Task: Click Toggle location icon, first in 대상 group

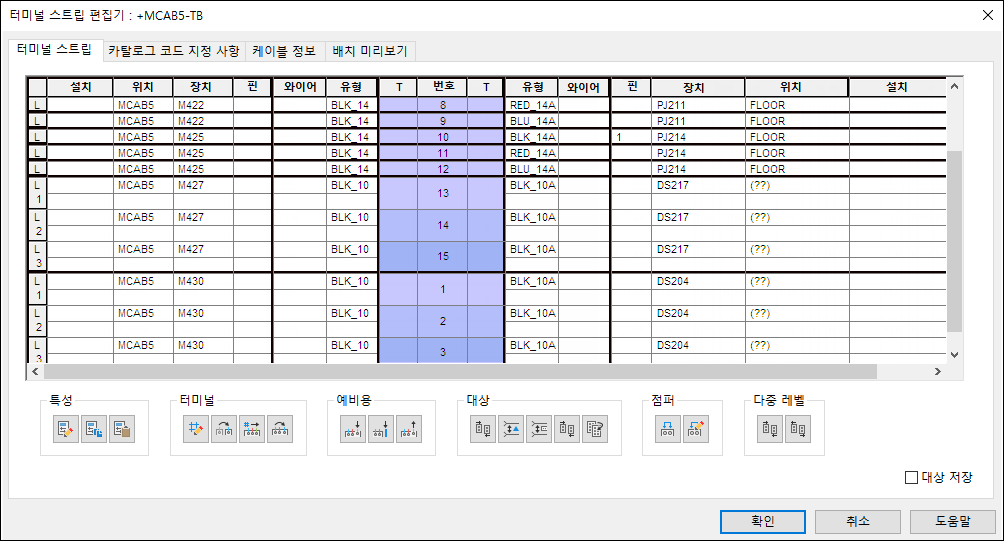Action: (x=483, y=429)
